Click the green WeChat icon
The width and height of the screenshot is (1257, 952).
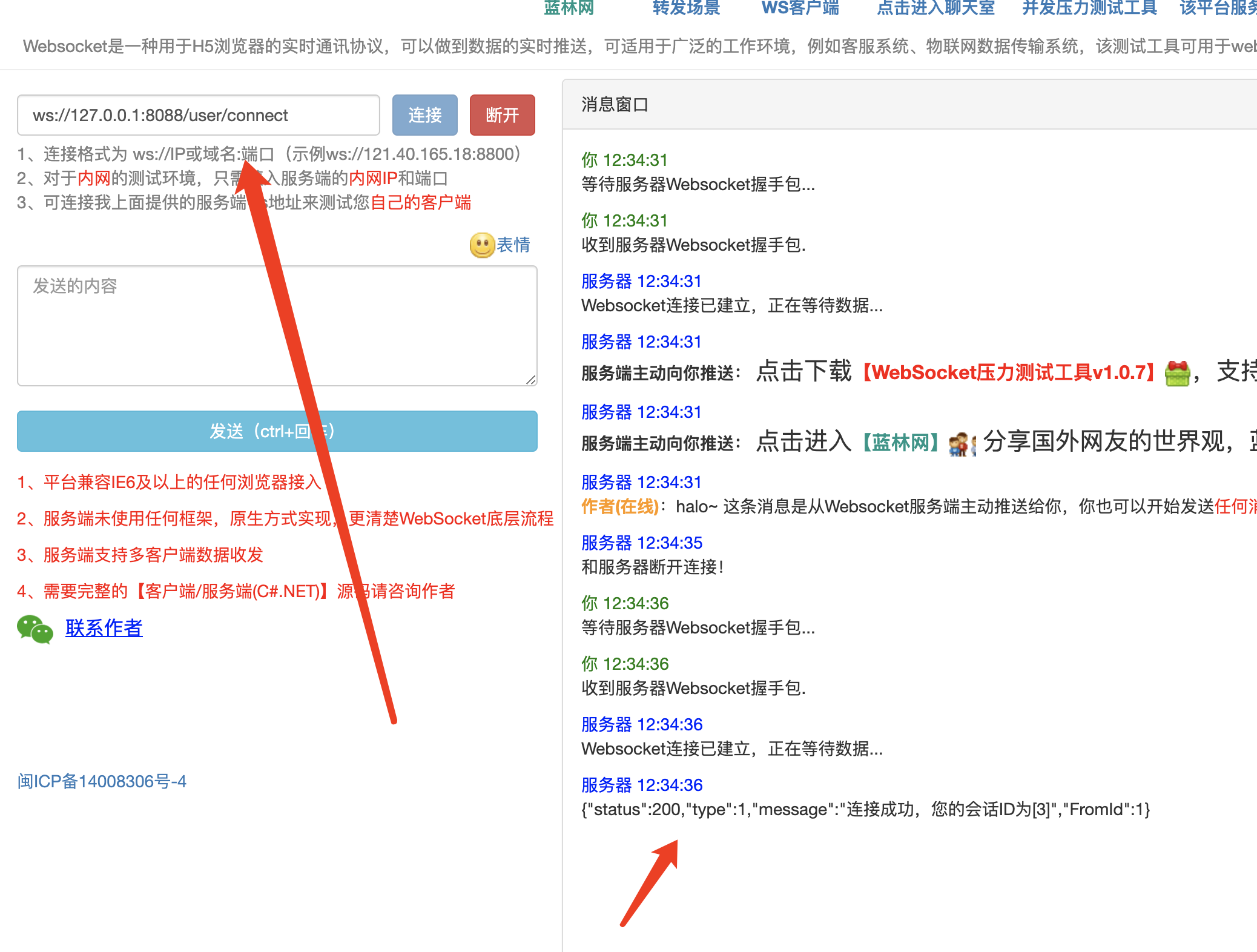35,629
